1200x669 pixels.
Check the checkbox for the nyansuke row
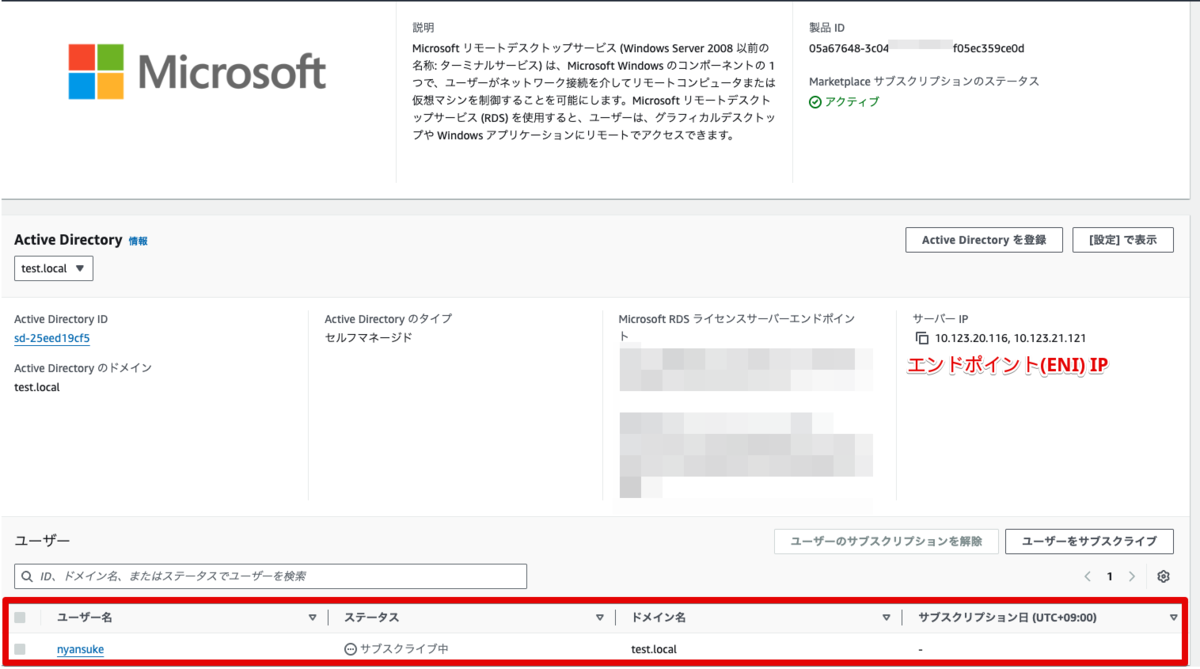[x=20, y=649]
